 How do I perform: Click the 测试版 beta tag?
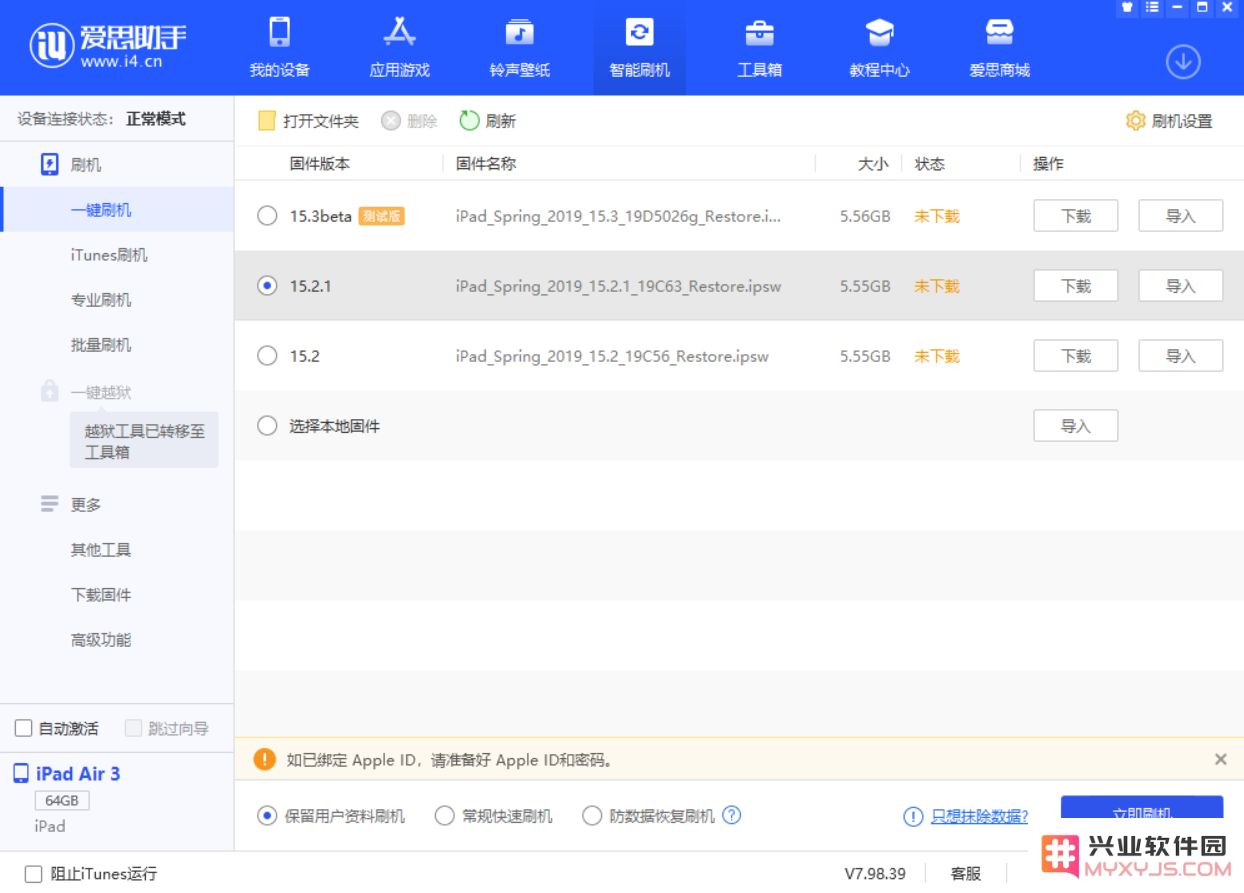pyautogui.click(x=381, y=216)
